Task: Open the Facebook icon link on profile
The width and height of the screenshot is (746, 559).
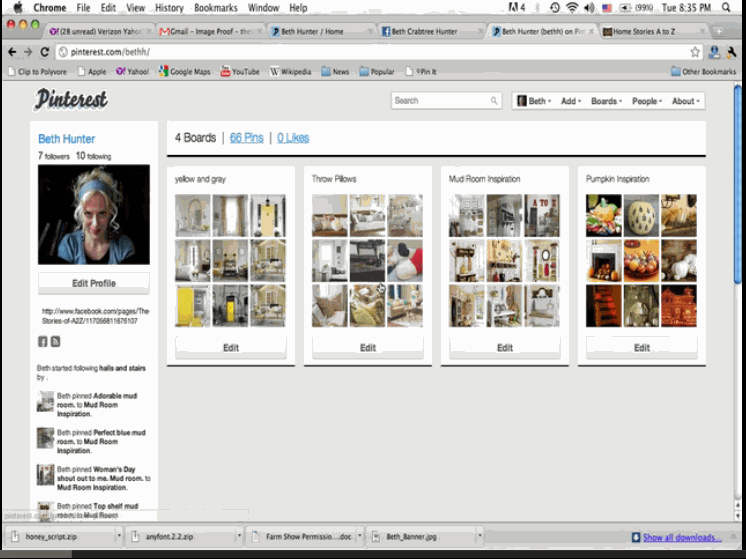Action: pyautogui.click(x=43, y=342)
